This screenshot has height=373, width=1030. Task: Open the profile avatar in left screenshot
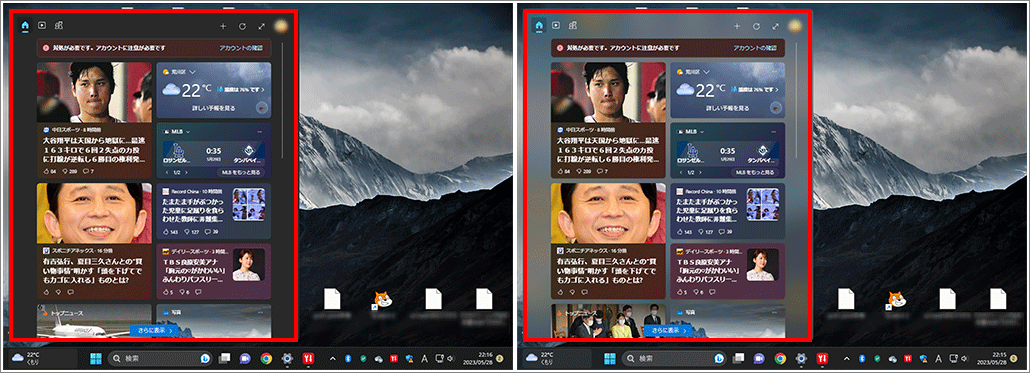tap(281, 26)
